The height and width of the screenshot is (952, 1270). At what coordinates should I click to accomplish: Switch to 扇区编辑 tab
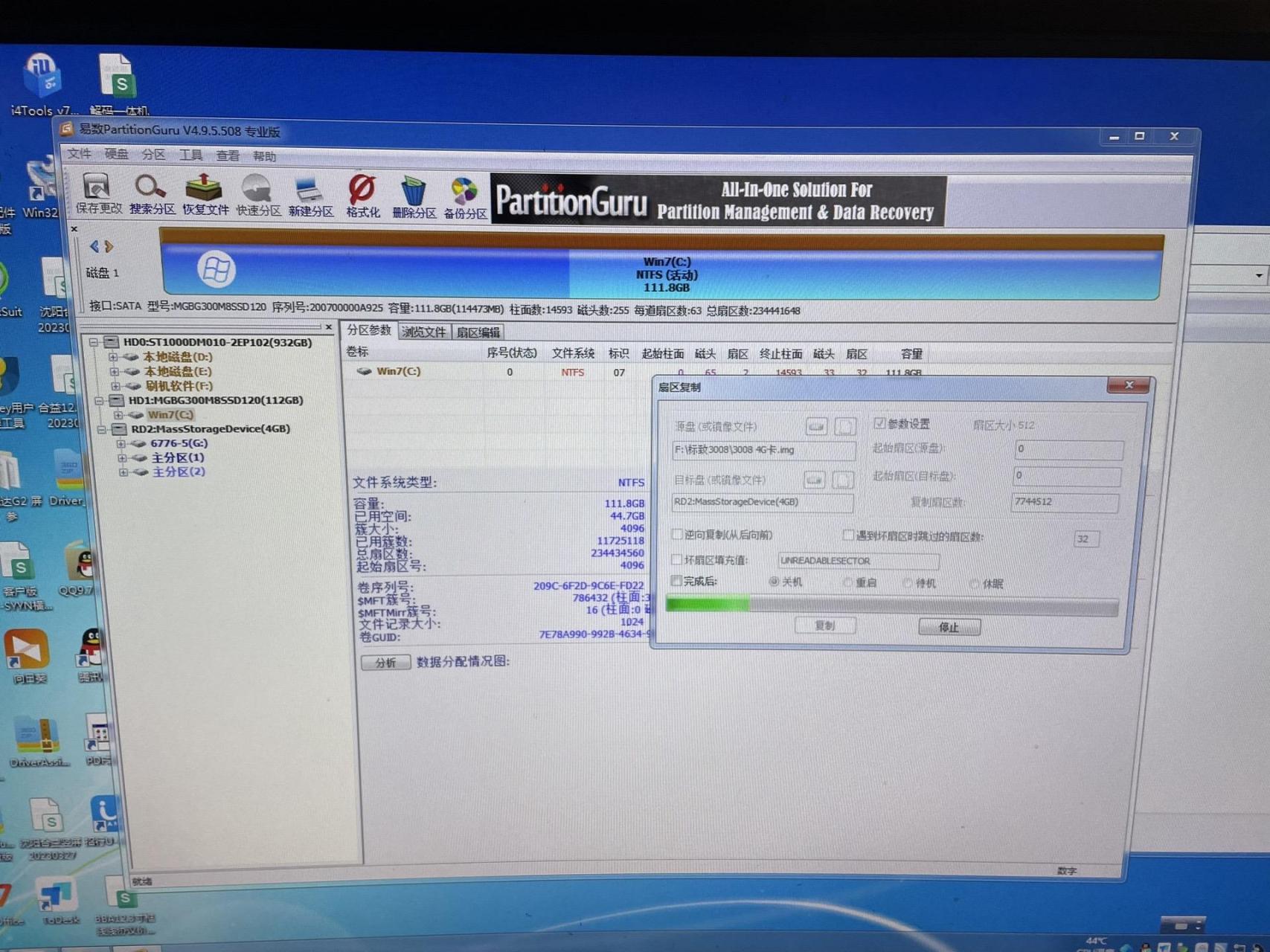tap(478, 332)
